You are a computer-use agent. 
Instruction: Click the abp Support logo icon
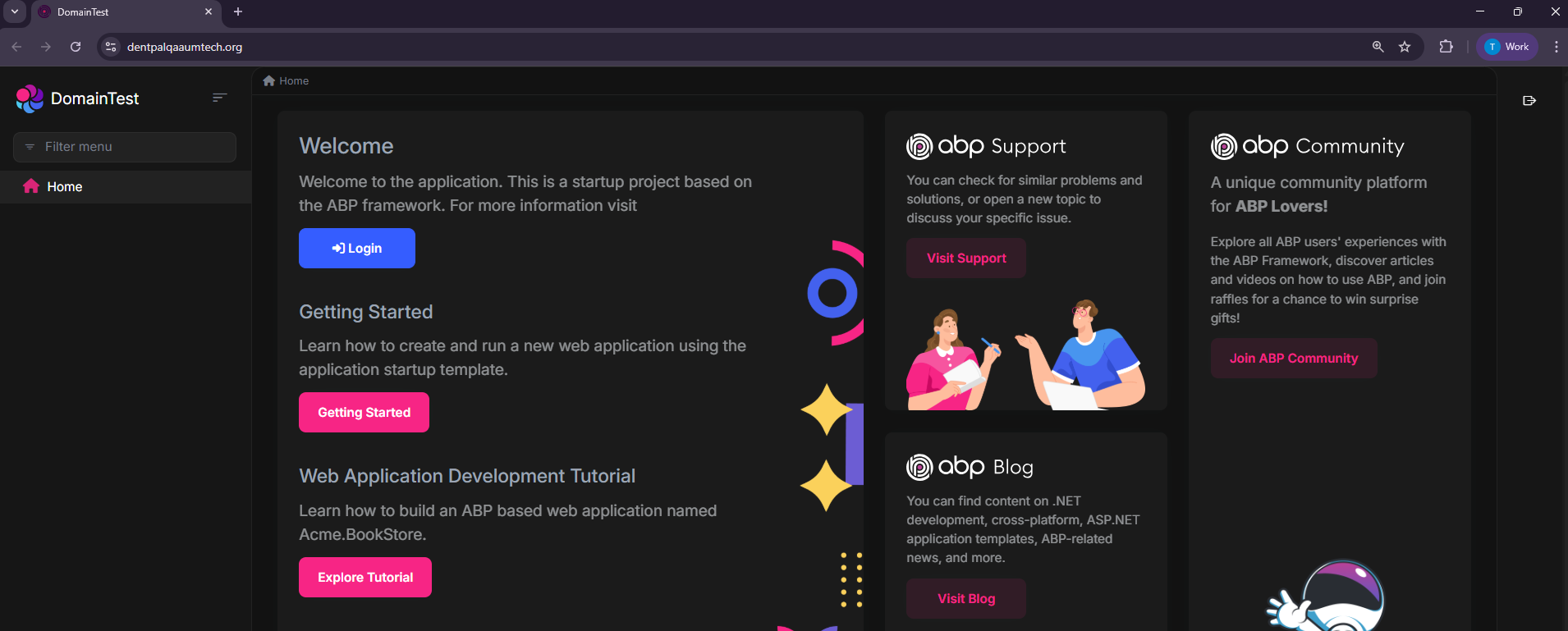(919, 147)
